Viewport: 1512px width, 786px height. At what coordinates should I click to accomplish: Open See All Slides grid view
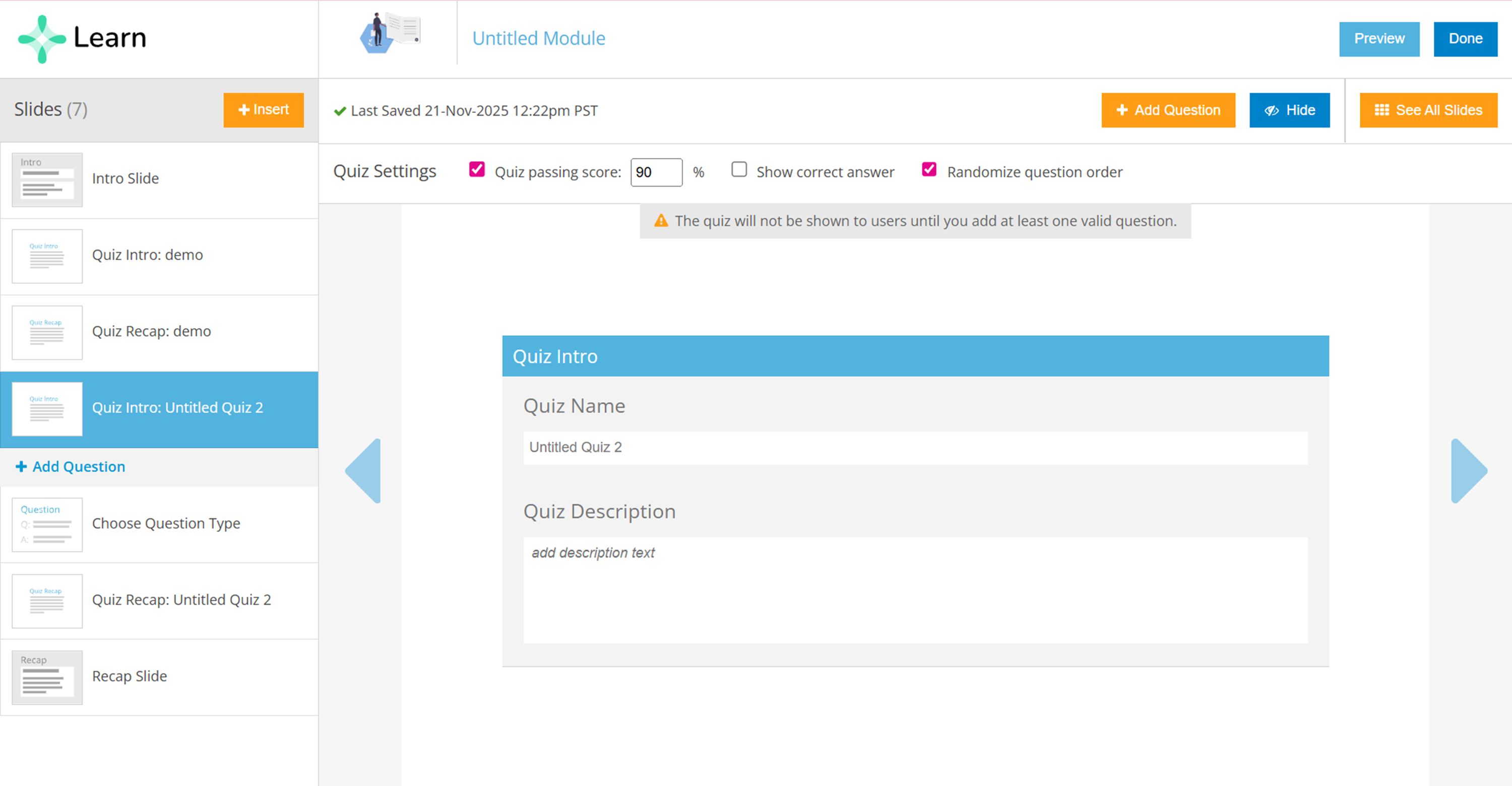point(1428,110)
